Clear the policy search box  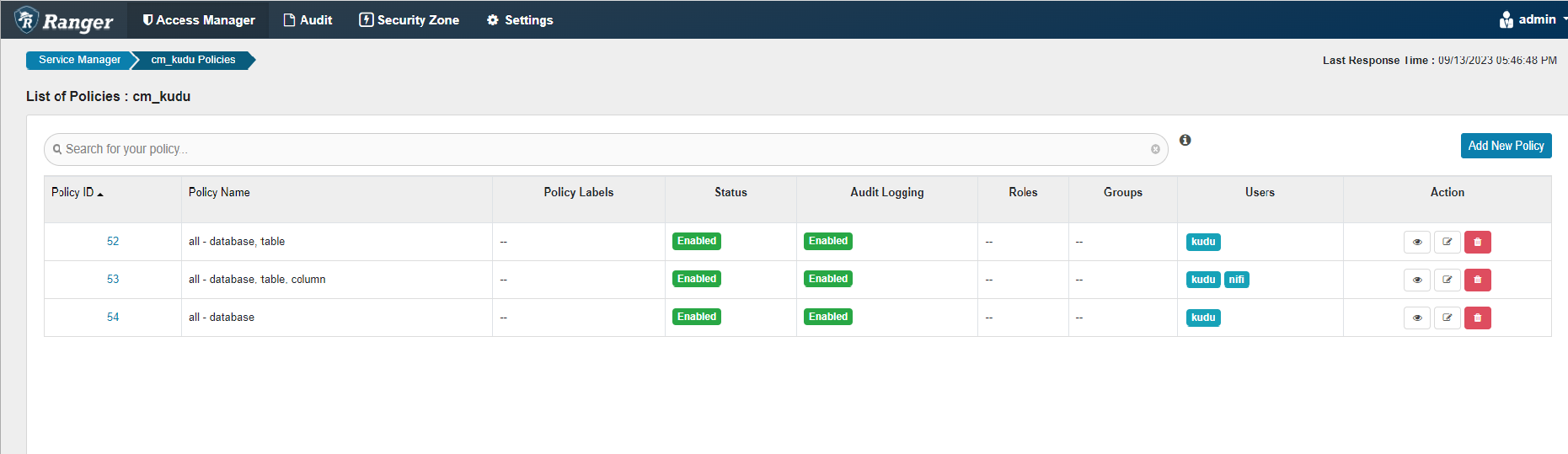[1155, 149]
